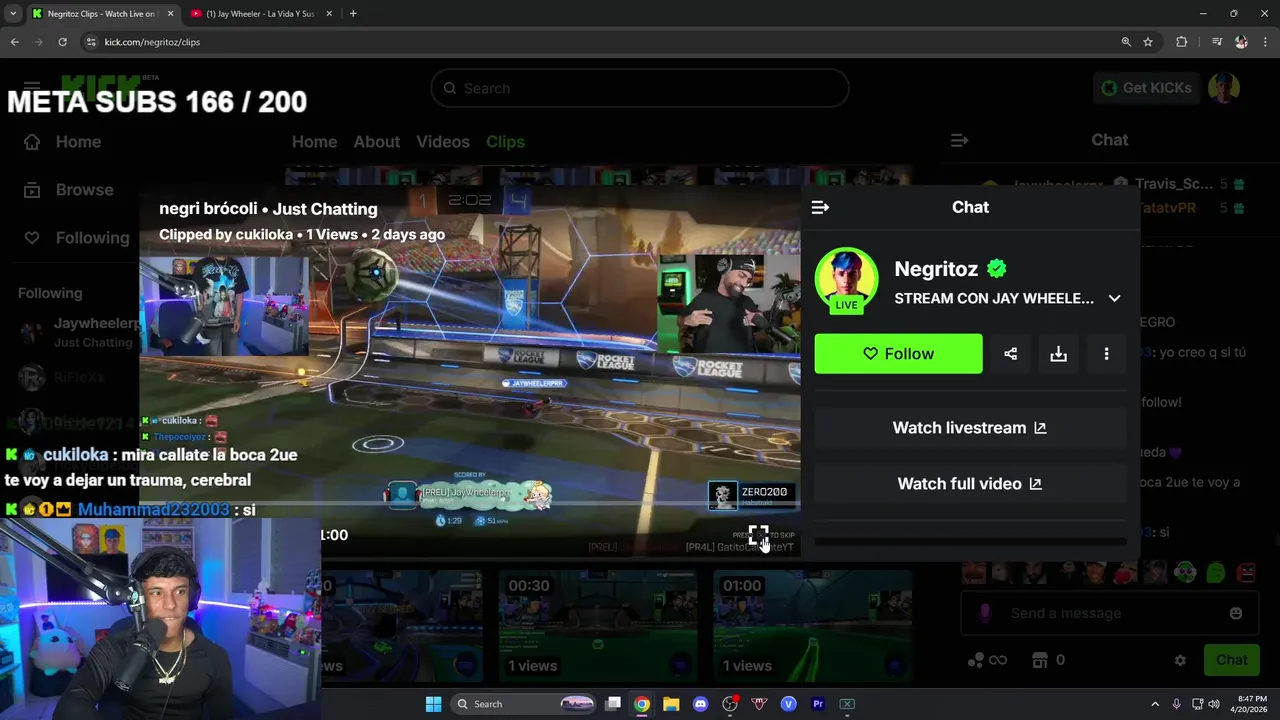The width and height of the screenshot is (1280, 720).
Task: Open chat settings gear icon
Action: [1180, 660]
